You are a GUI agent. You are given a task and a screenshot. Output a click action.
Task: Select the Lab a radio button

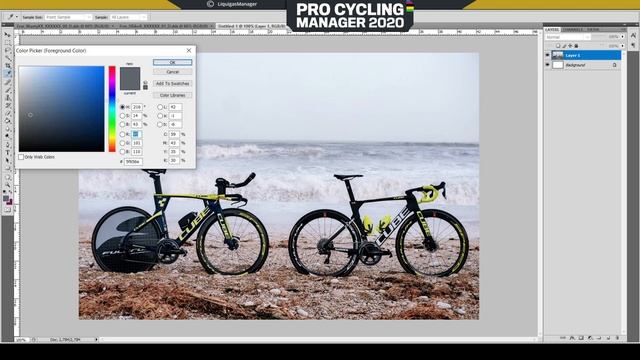(x=160, y=116)
